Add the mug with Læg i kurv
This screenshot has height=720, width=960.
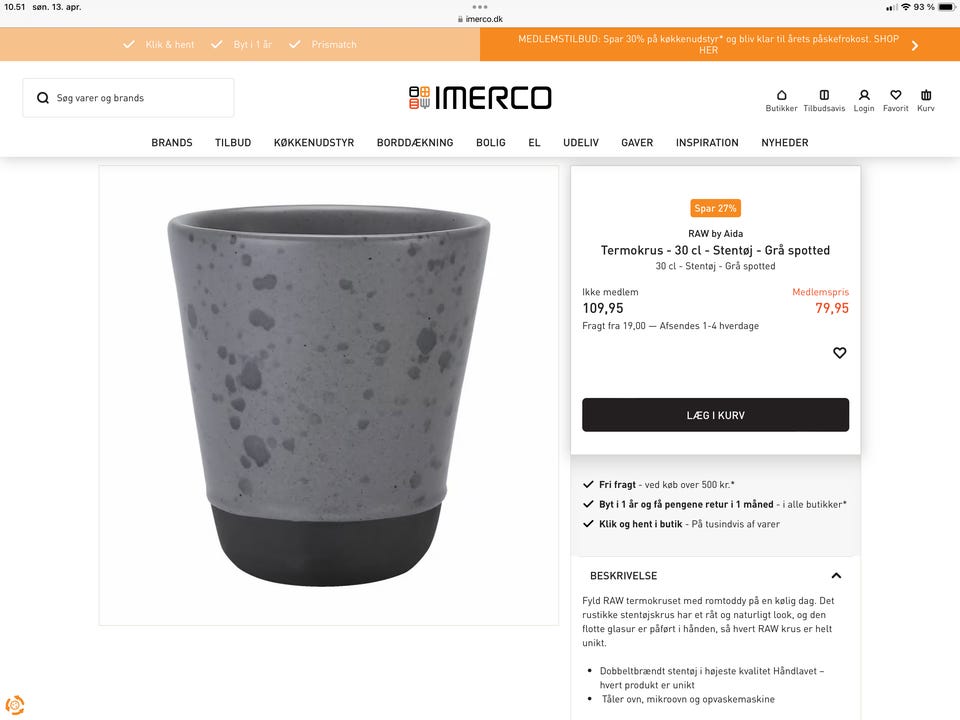[715, 415]
